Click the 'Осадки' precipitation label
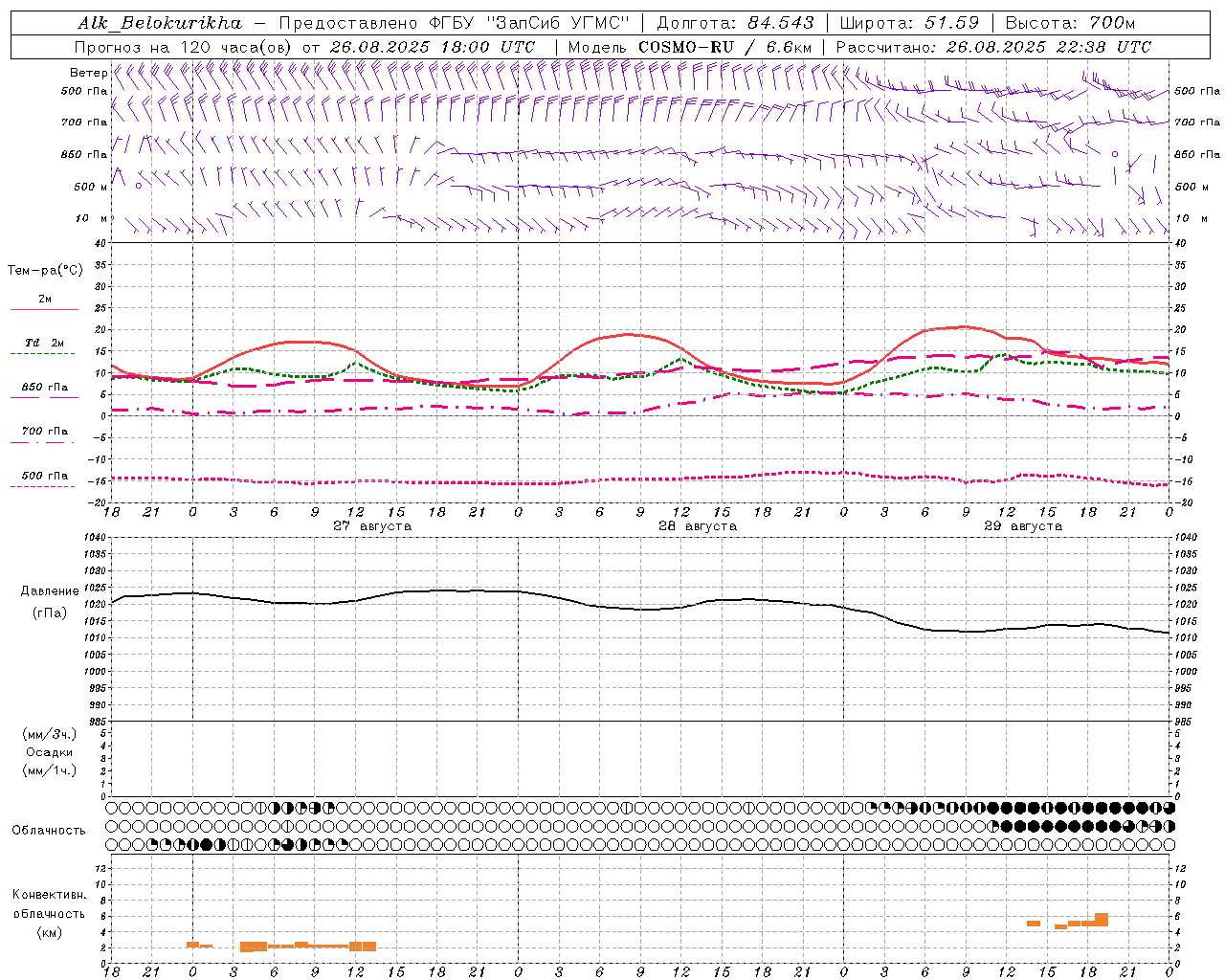The height and width of the screenshot is (980, 1225). [x=50, y=752]
